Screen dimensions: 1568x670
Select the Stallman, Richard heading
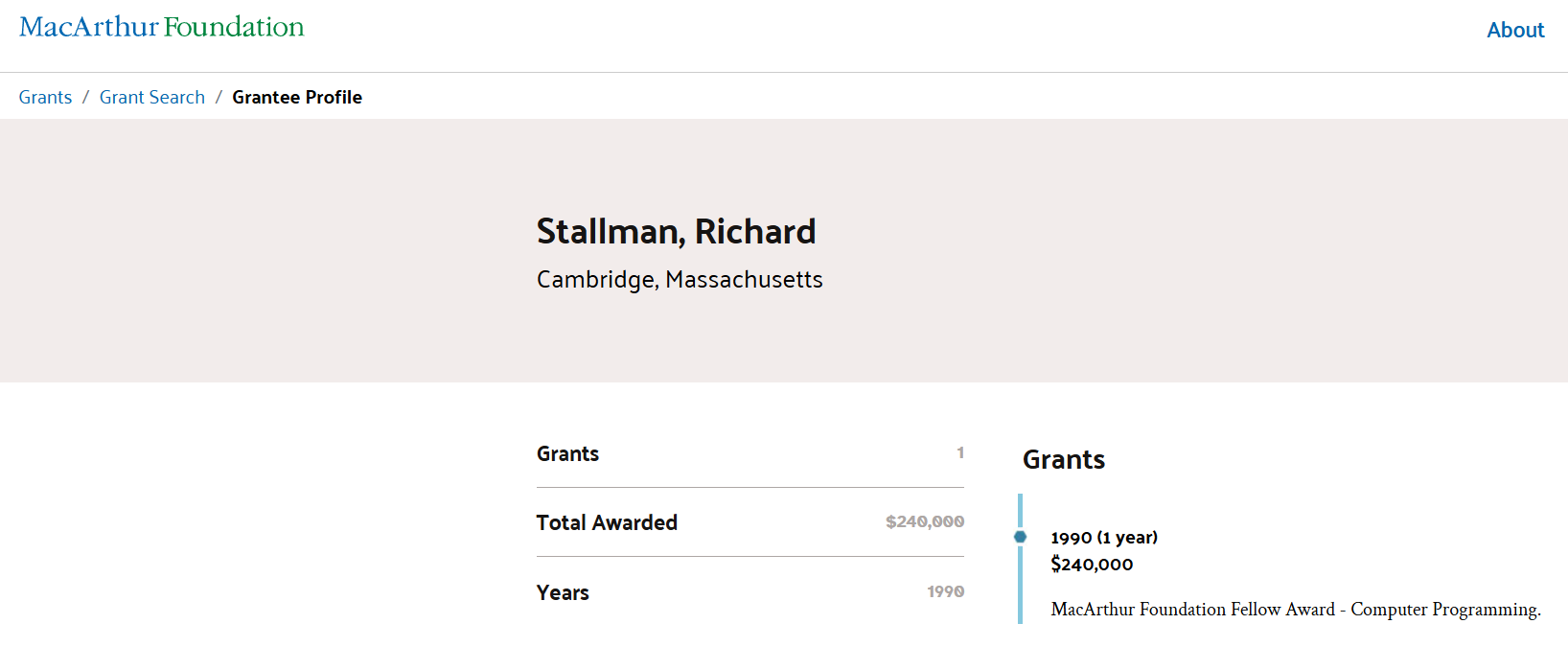tap(676, 232)
